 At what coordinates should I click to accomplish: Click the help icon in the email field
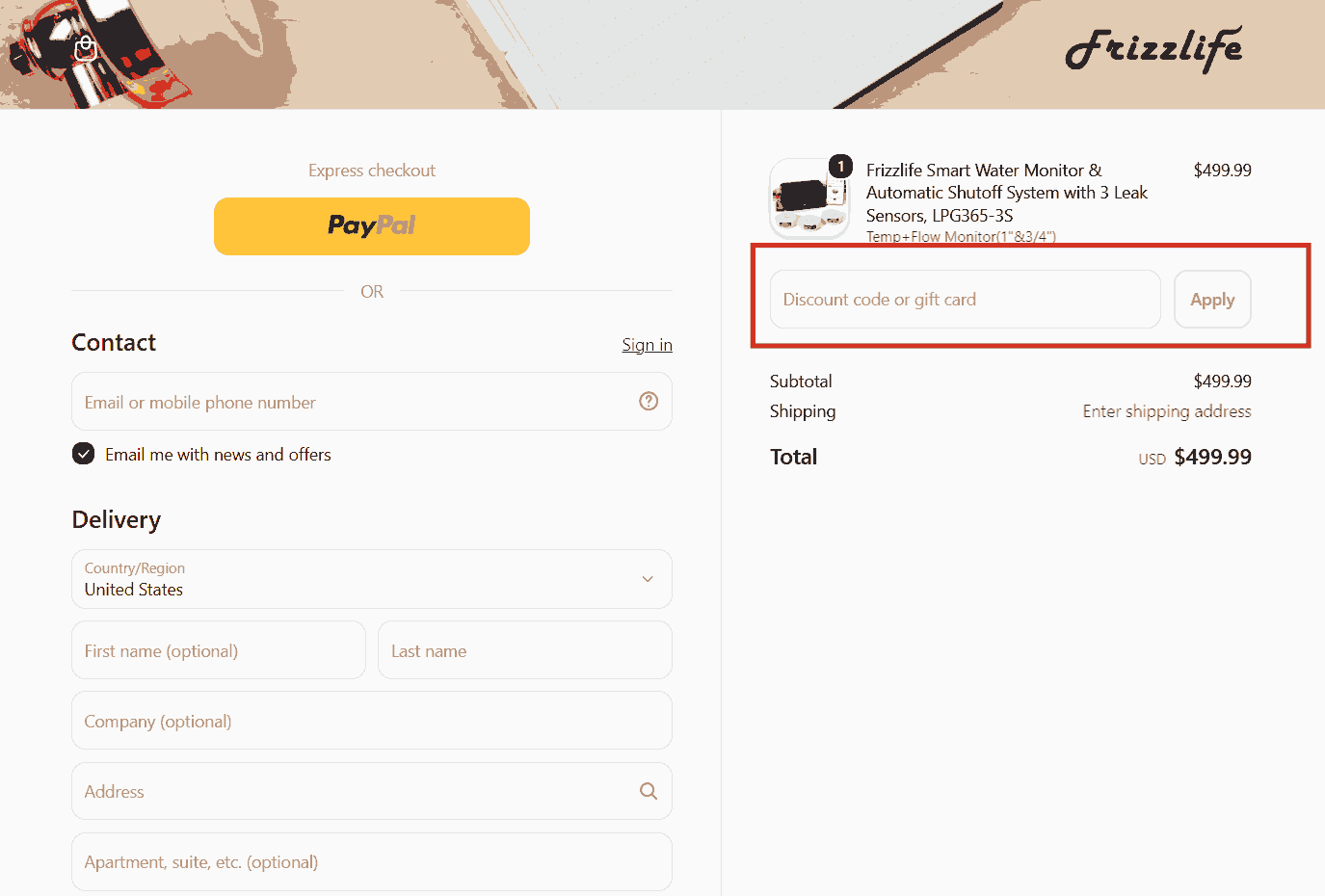tap(649, 401)
